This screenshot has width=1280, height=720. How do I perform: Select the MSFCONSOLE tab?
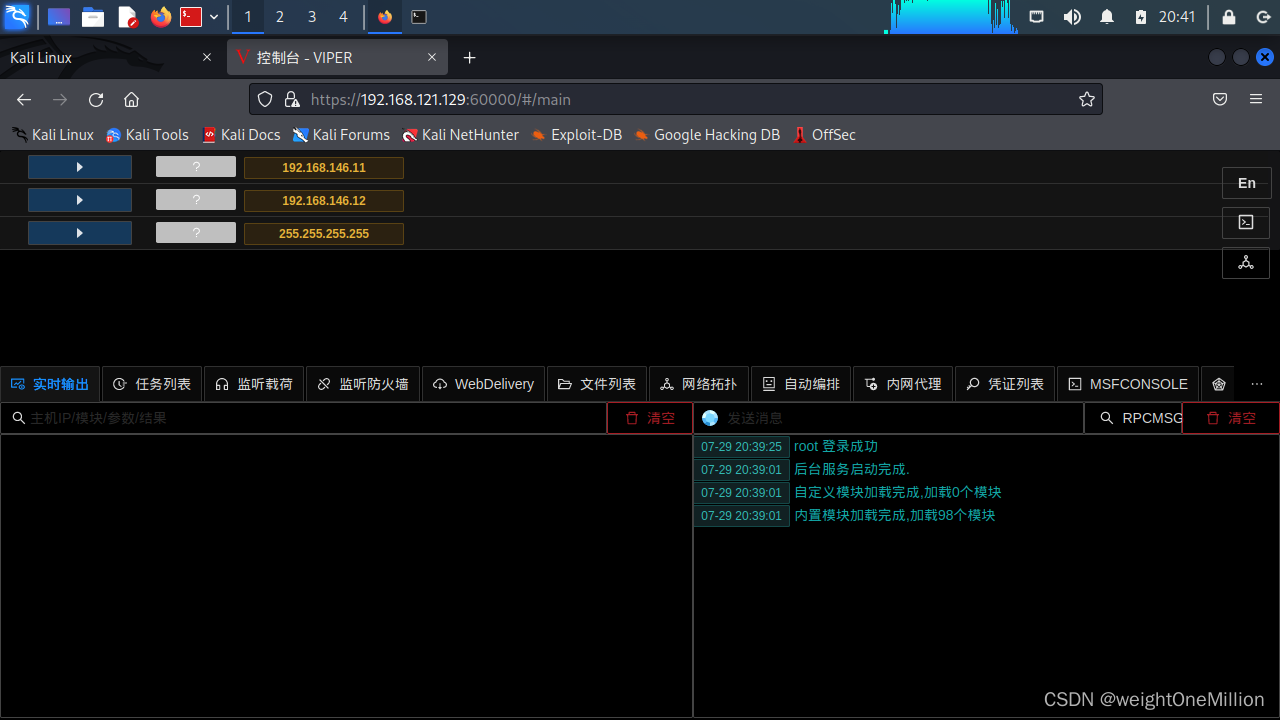pyautogui.click(x=1128, y=384)
